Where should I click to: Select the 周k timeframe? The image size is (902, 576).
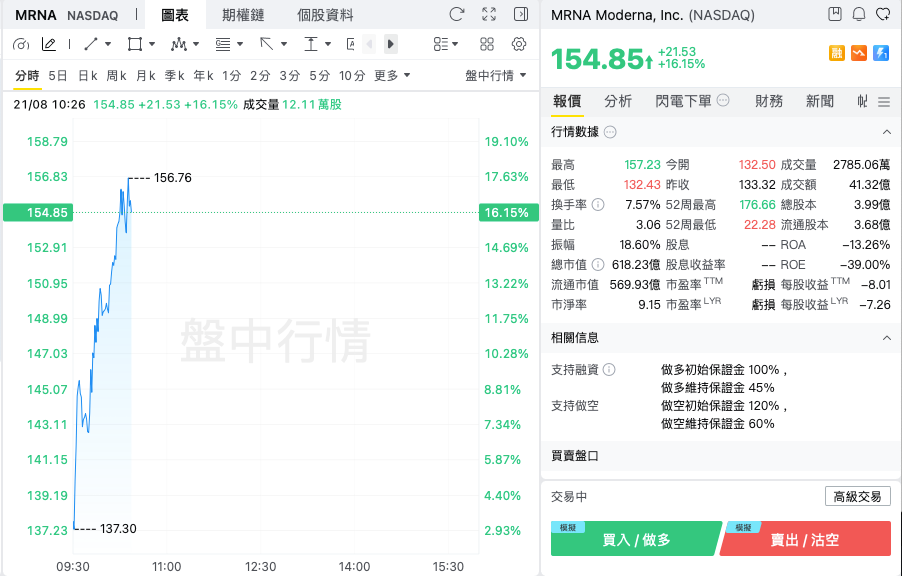(117, 75)
